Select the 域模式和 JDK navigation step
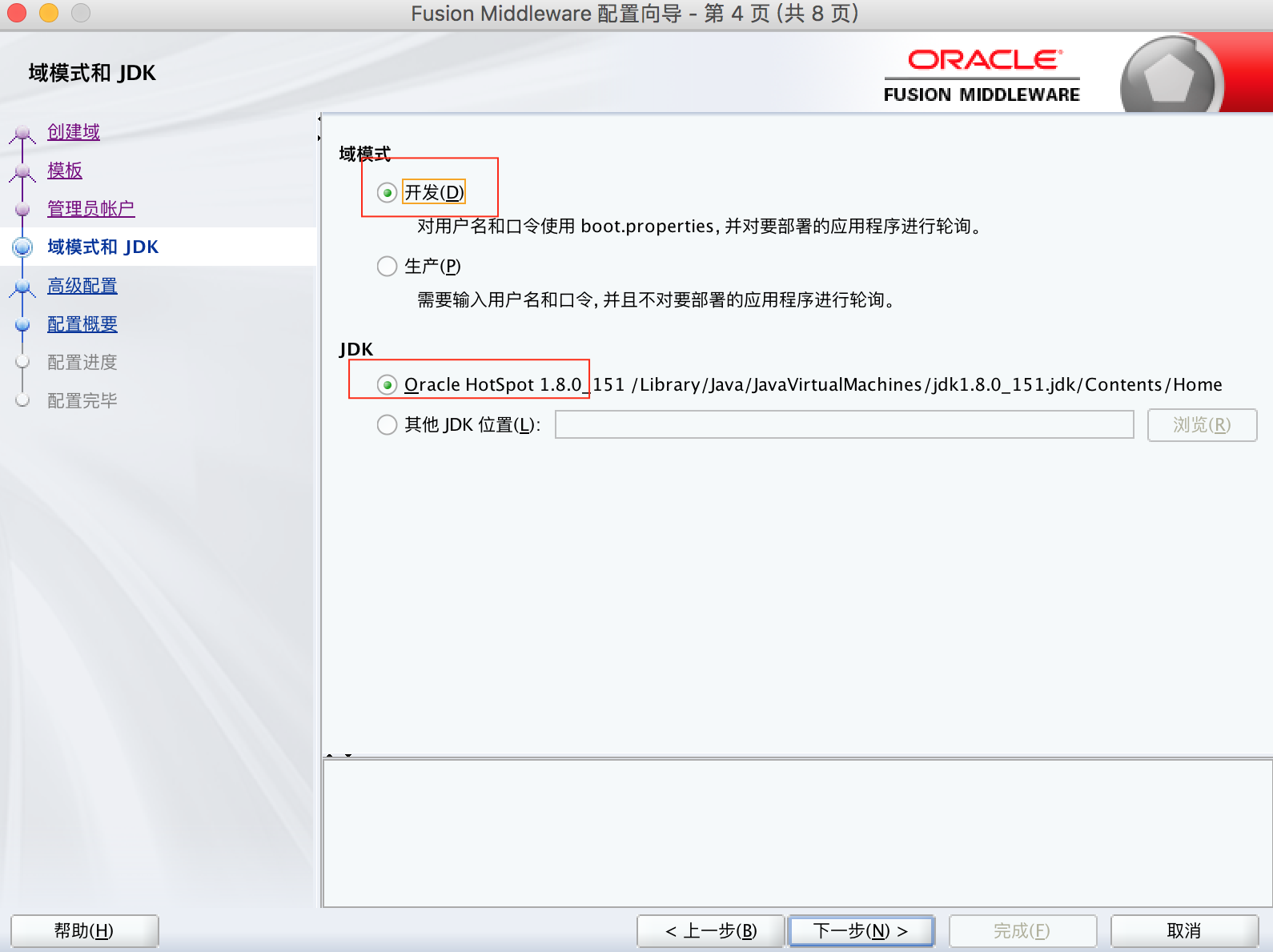 point(103,247)
